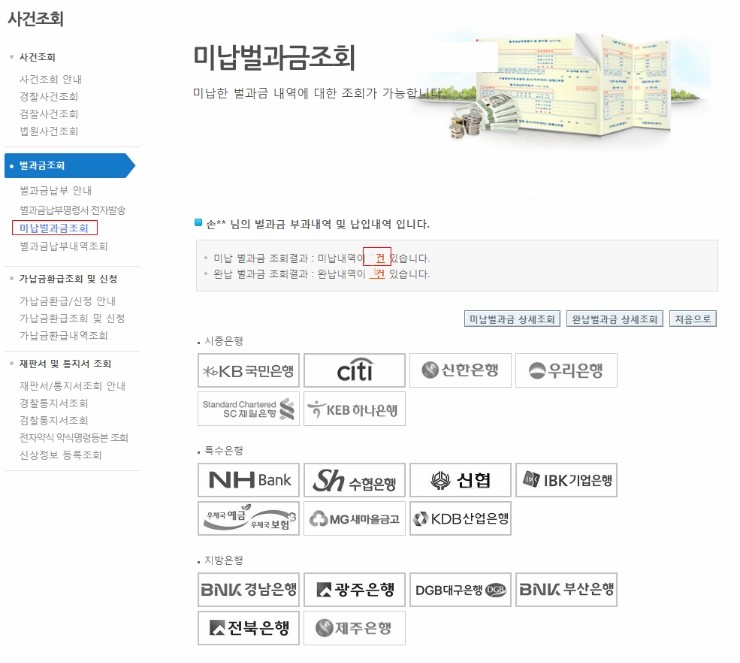This screenshot has width=740, height=663.
Task: Open the BNK 부산은행 logo
Action: click(566, 590)
